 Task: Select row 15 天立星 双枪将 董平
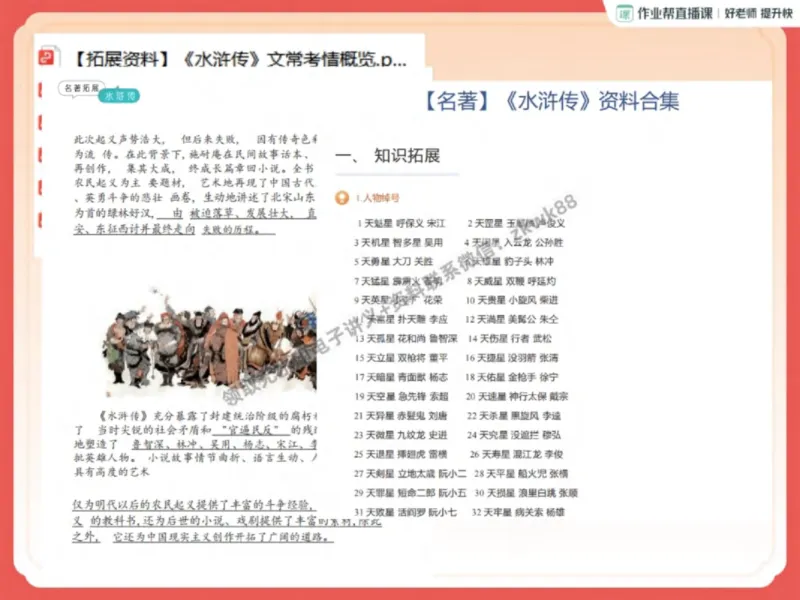point(401,358)
